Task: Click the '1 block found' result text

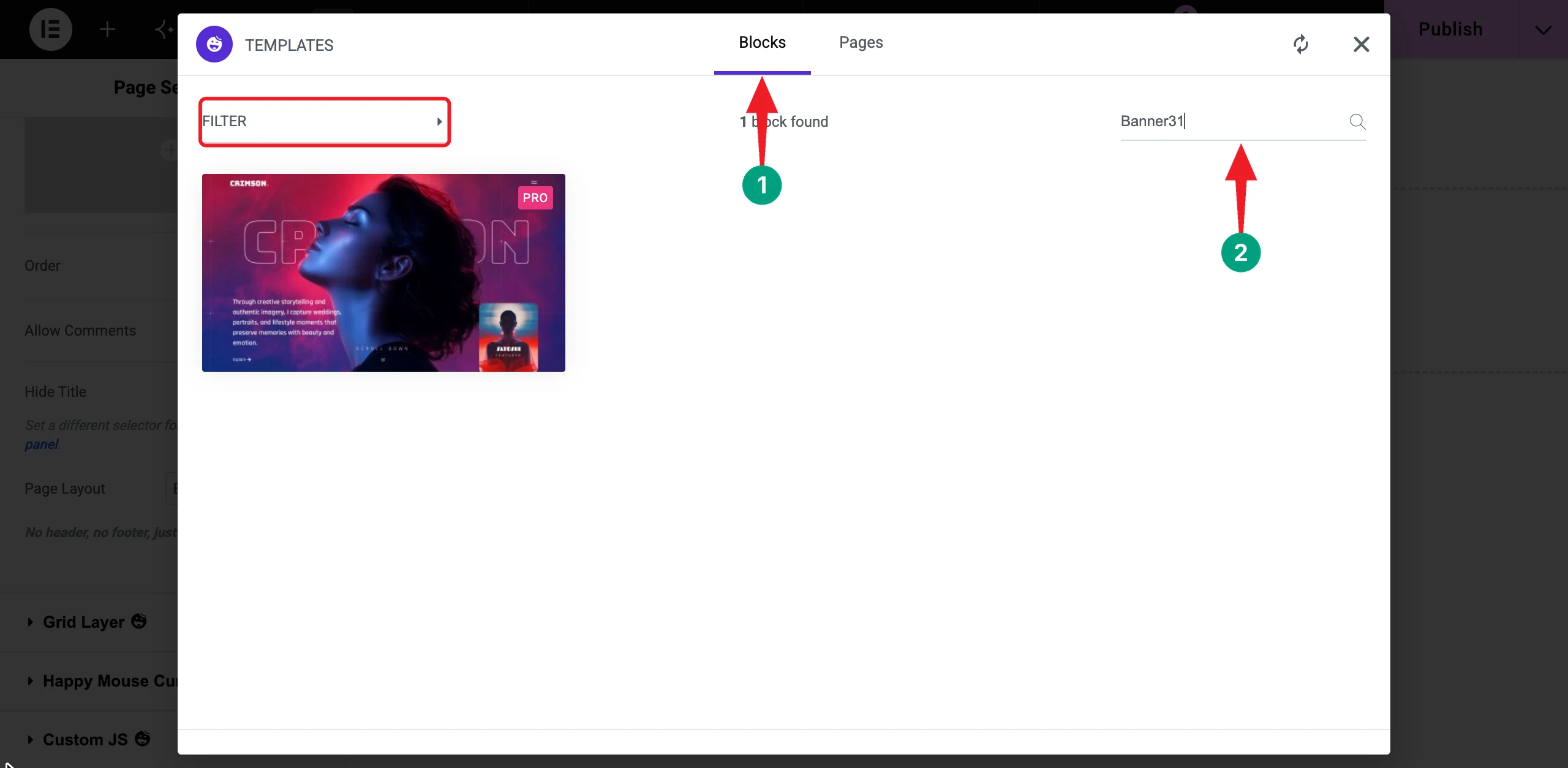Action: (783, 121)
